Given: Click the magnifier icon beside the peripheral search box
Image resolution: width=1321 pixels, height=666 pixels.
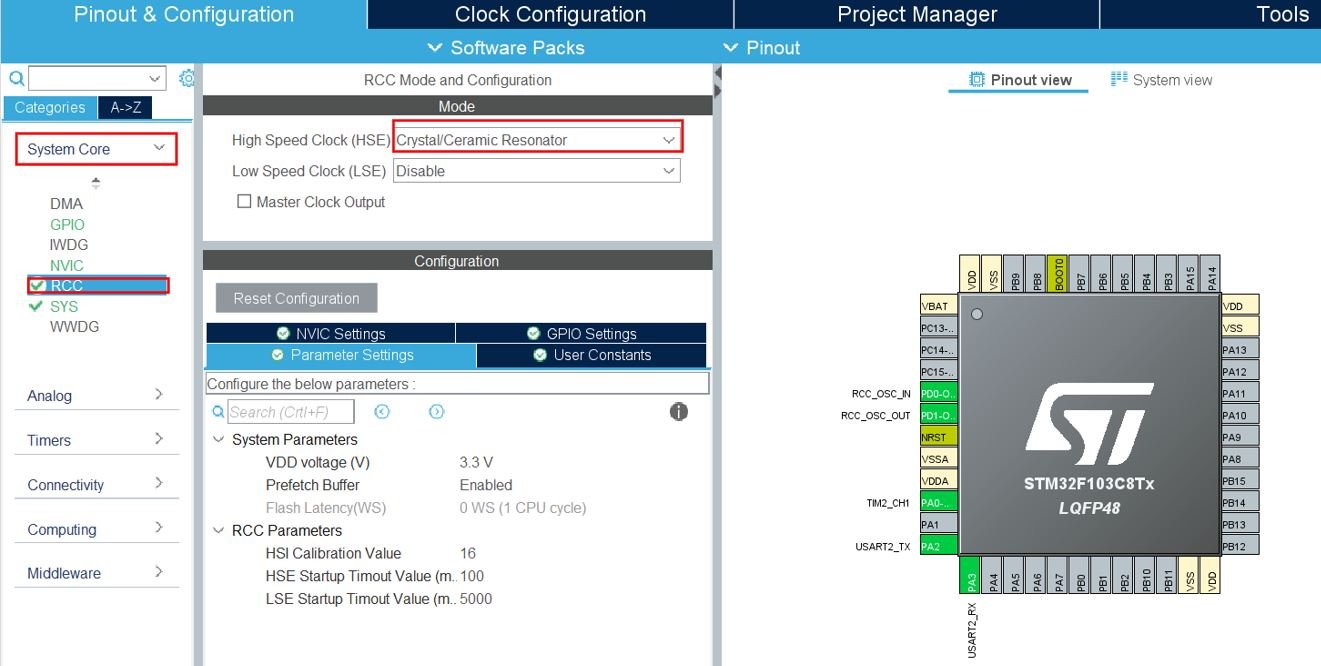Looking at the screenshot, I should (x=17, y=78).
